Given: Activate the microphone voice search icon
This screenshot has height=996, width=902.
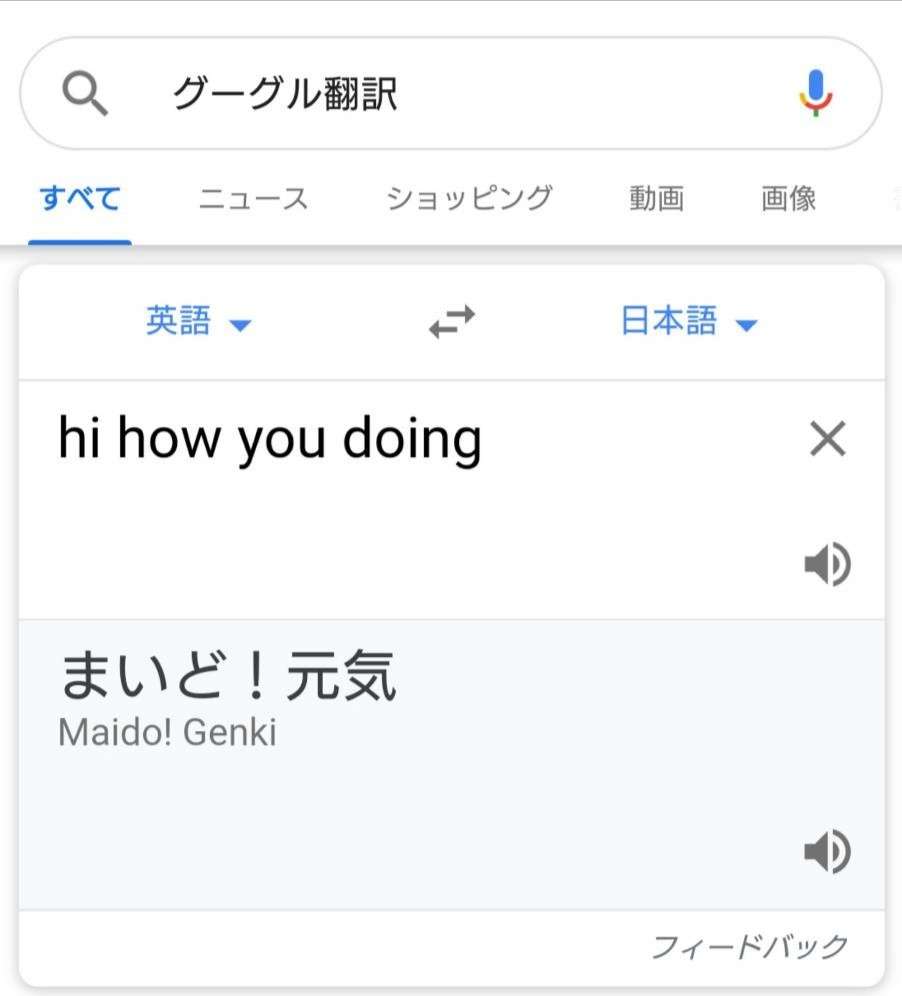Looking at the screenshot, I should (817, 93).
